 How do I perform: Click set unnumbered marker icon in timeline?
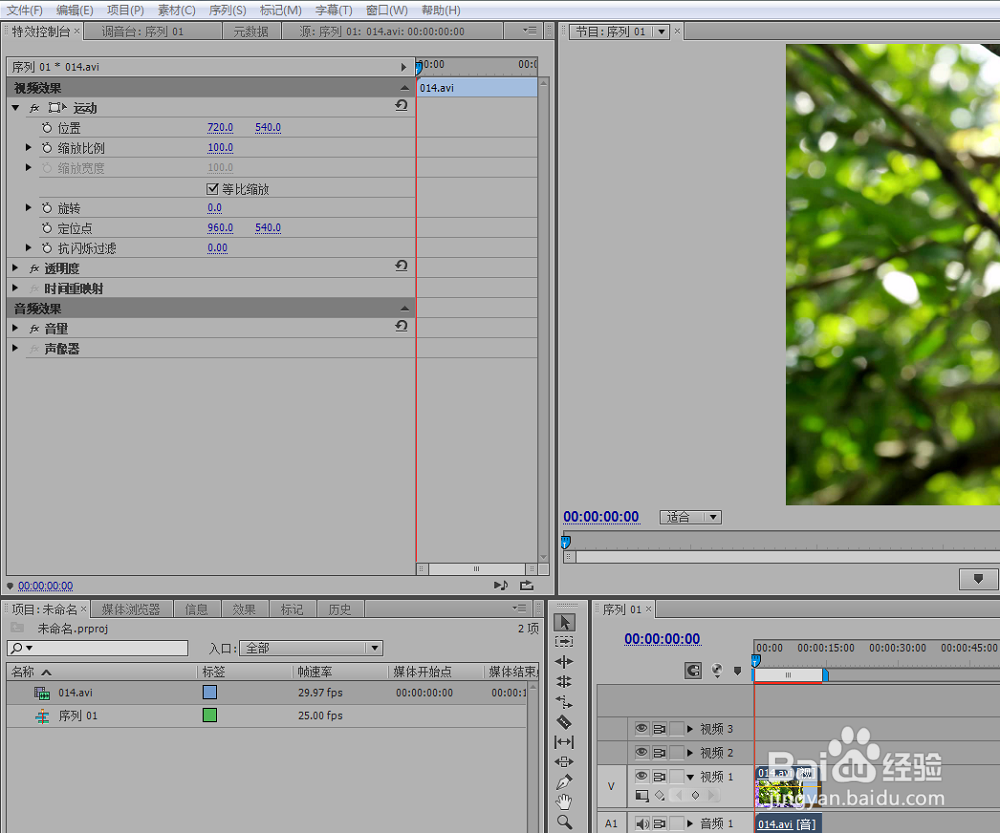738,671
